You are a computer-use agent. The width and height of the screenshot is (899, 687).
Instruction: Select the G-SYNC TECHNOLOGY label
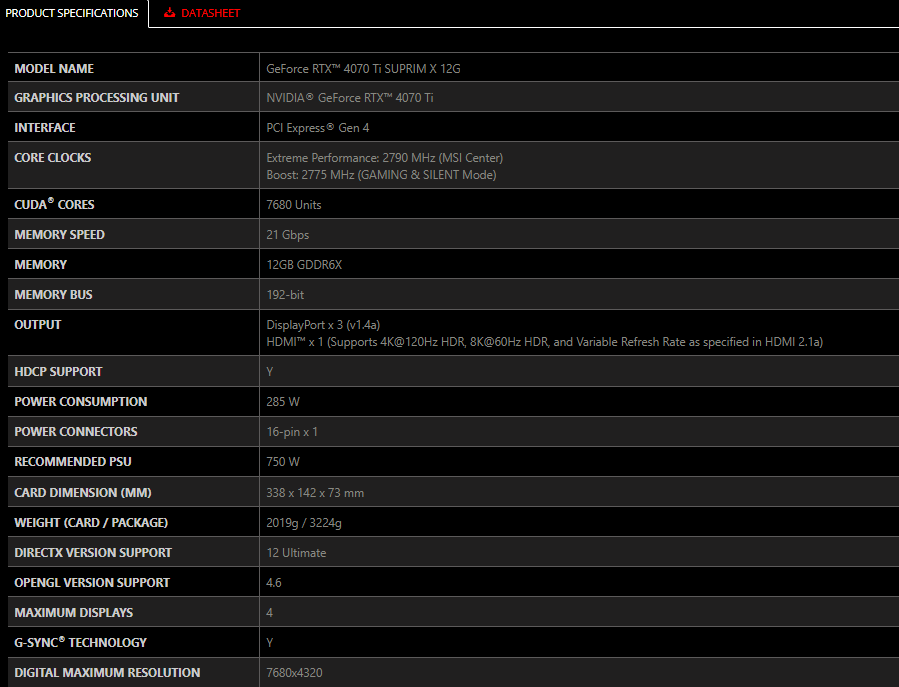point(80,642)
